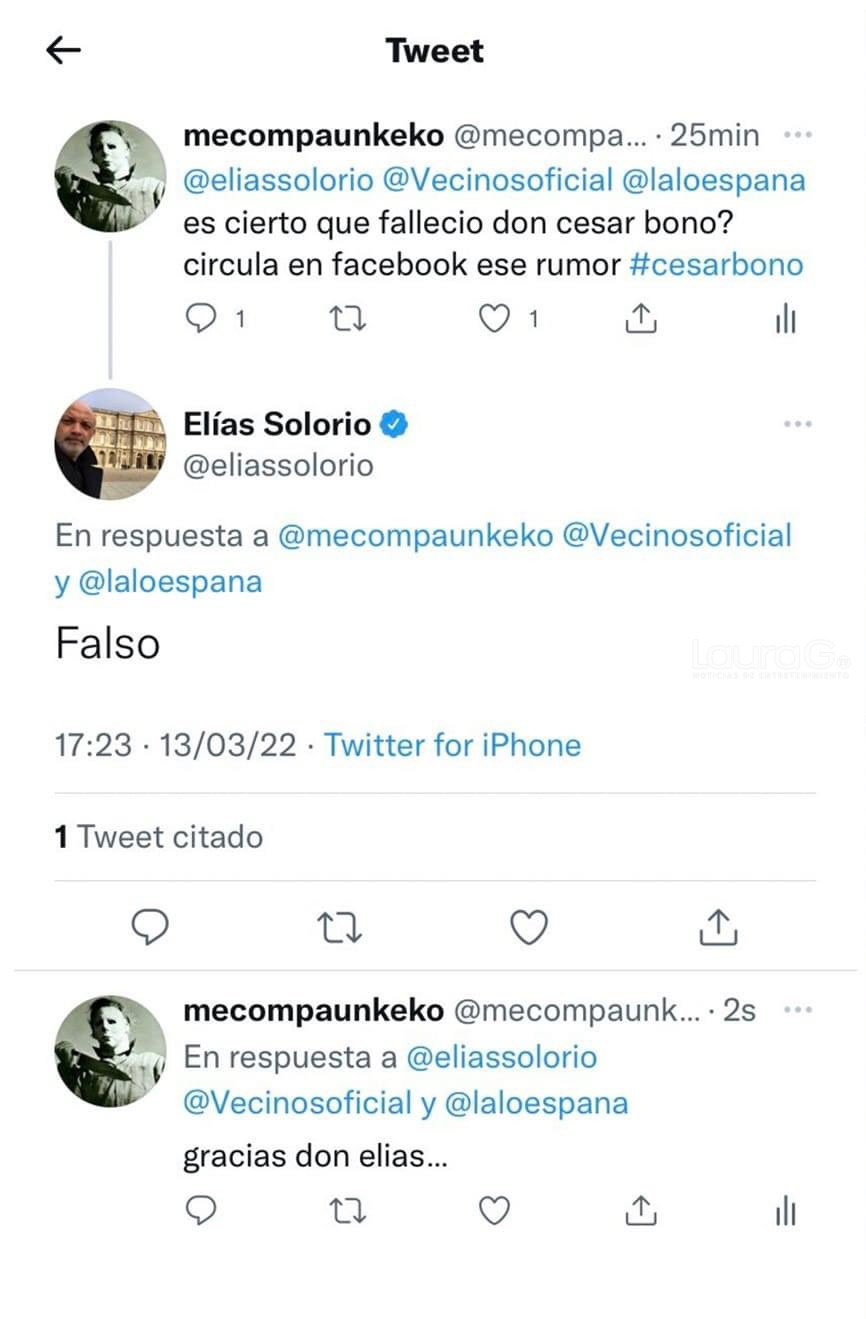Open more options on first tweet

pos(797,135)
